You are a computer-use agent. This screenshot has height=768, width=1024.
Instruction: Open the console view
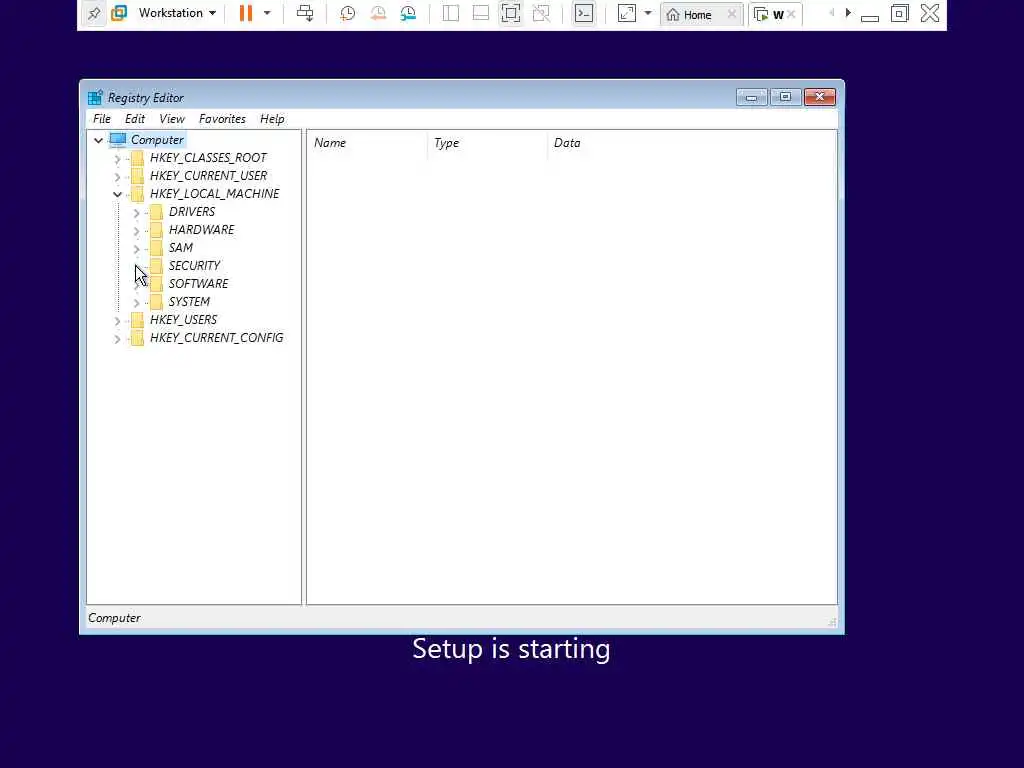click(584, 13)
